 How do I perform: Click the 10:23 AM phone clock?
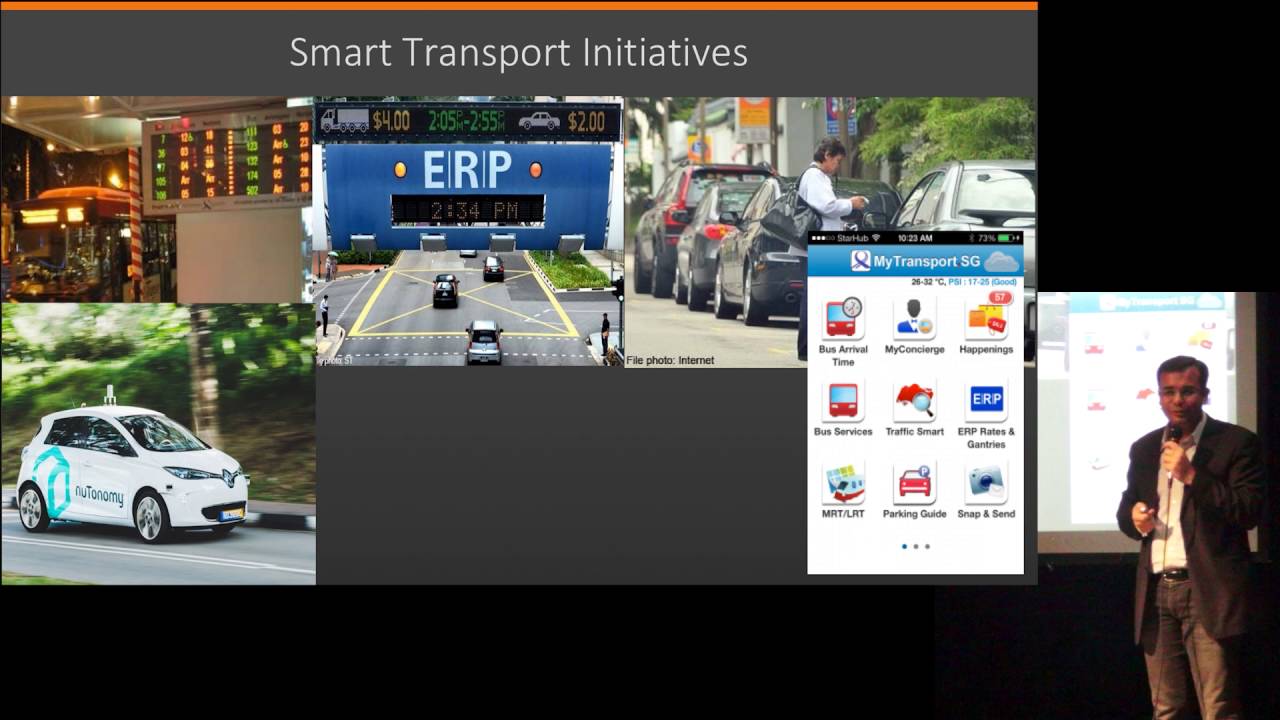point(915,238)
